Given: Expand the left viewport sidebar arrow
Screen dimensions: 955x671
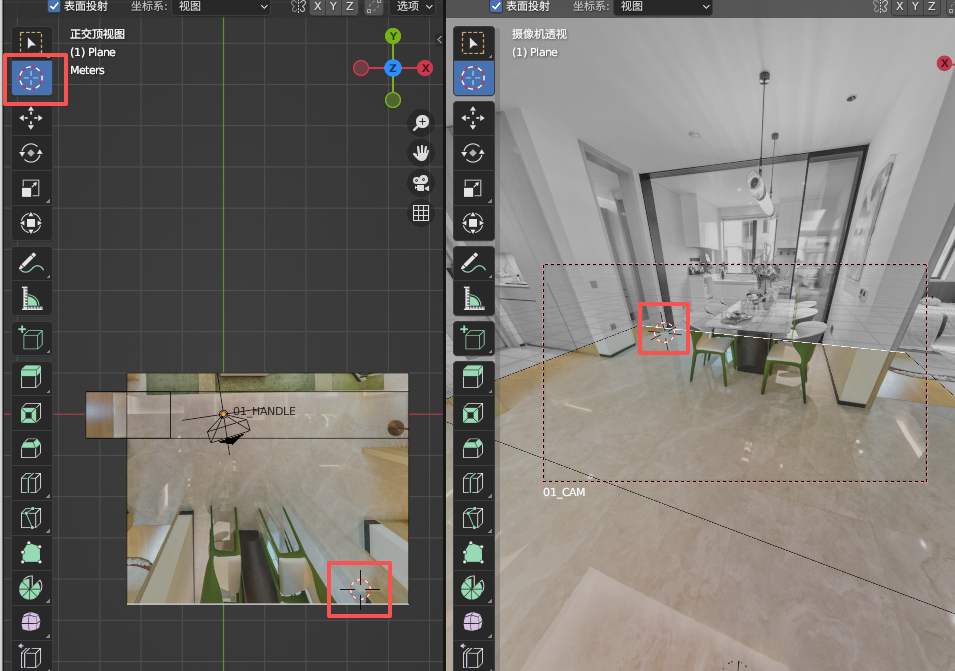Looking at the screenshot, I should click(440, 39).
